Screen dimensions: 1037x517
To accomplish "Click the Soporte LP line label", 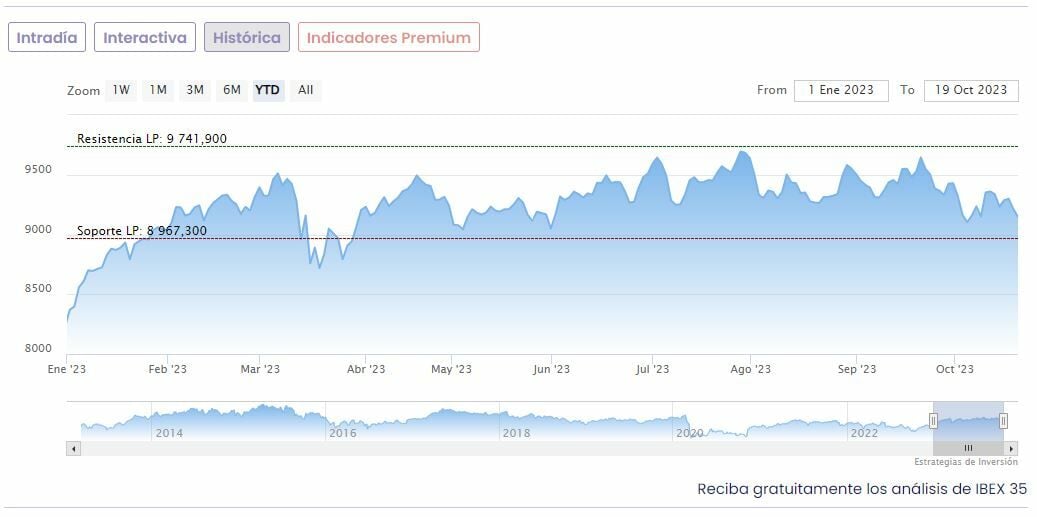I will tap(142, 231).
